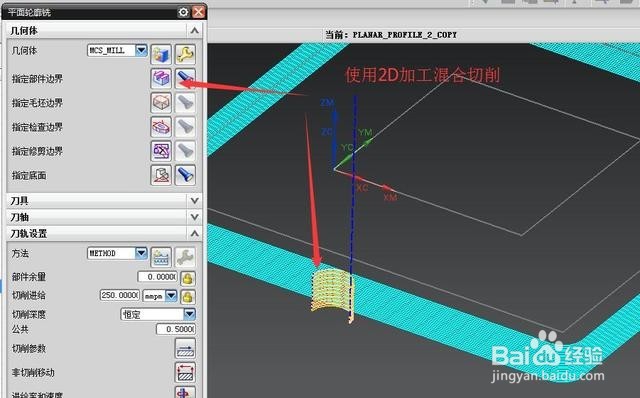The image size is (640, 398).
Task: Open the 切削深度 恒定 dropdown
Action: coord(189,314)
